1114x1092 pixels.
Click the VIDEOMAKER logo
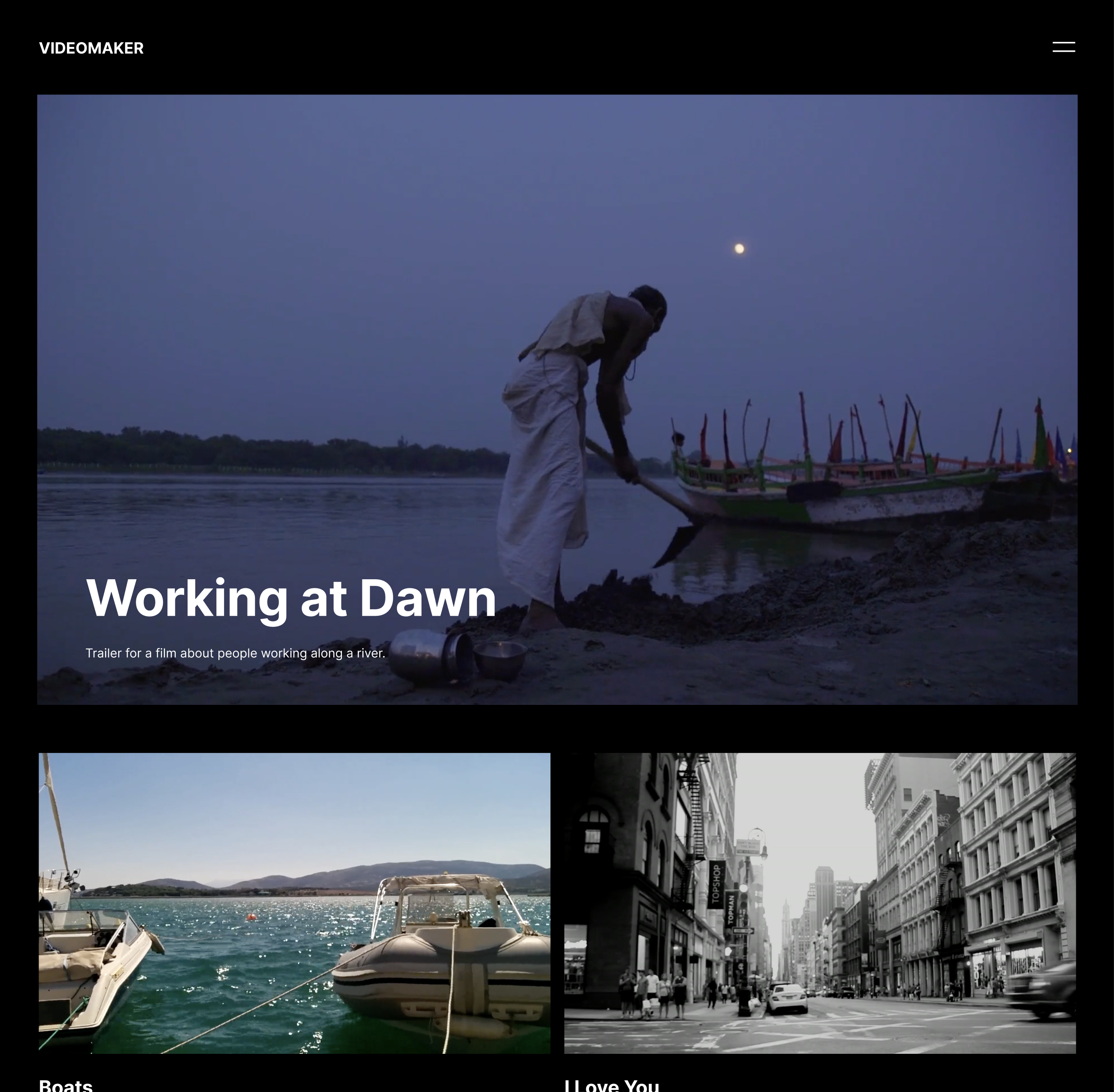[x=91, y=48]
